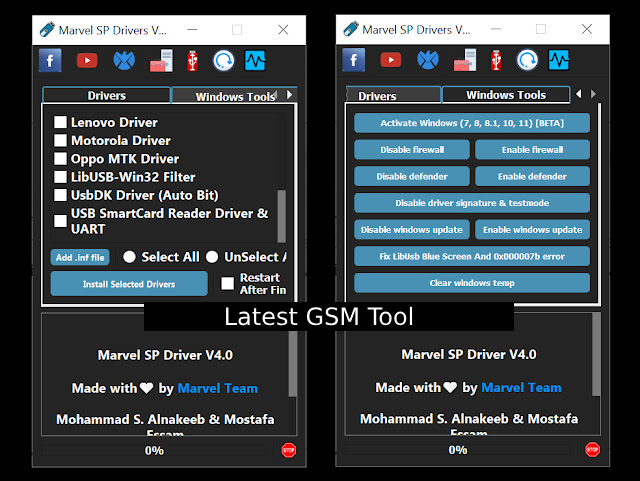Click tab scroll left arrow in right window
640x481 pixels.
(579, 94)
